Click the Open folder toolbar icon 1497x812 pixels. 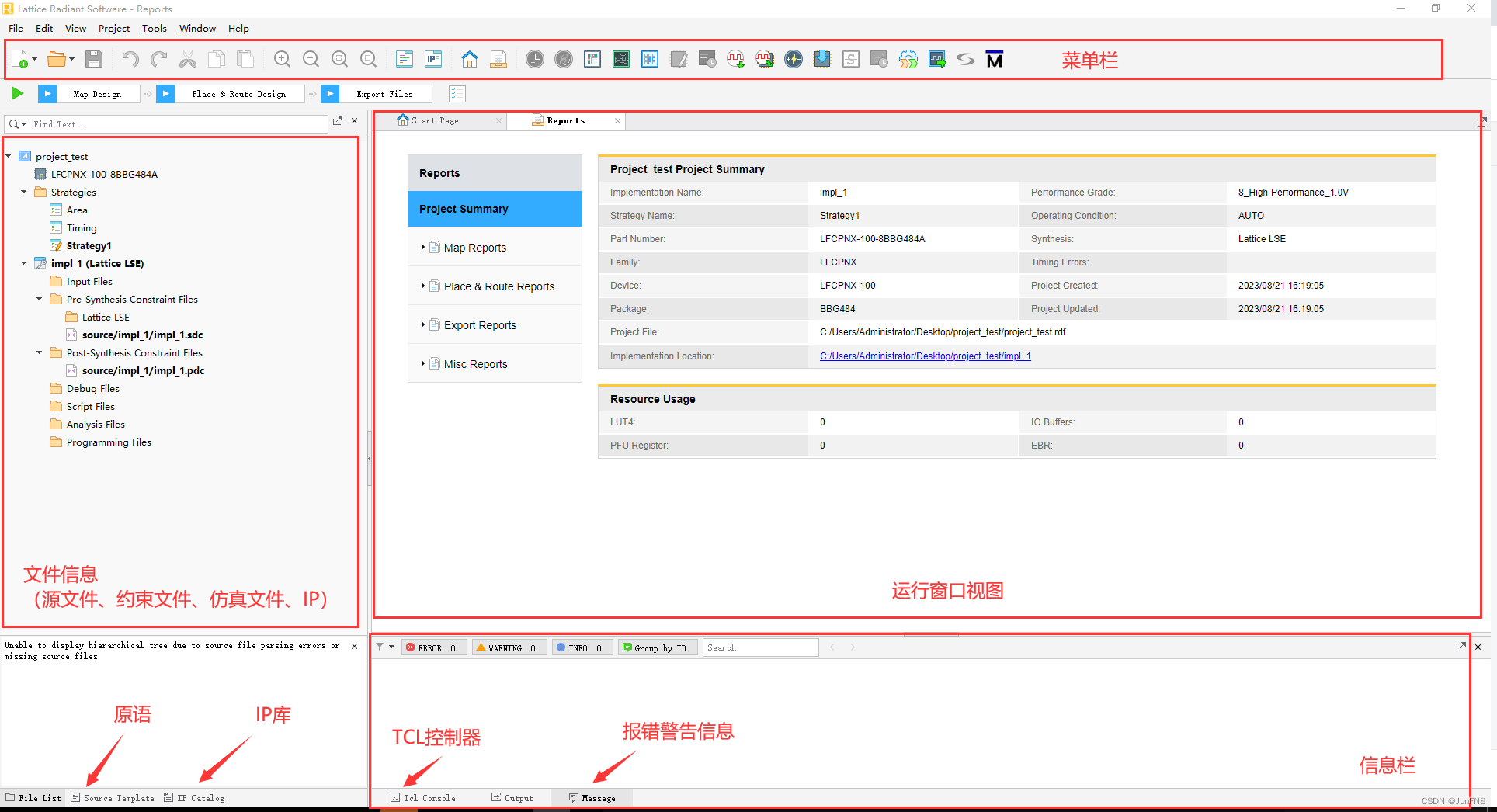pos(56,59)
